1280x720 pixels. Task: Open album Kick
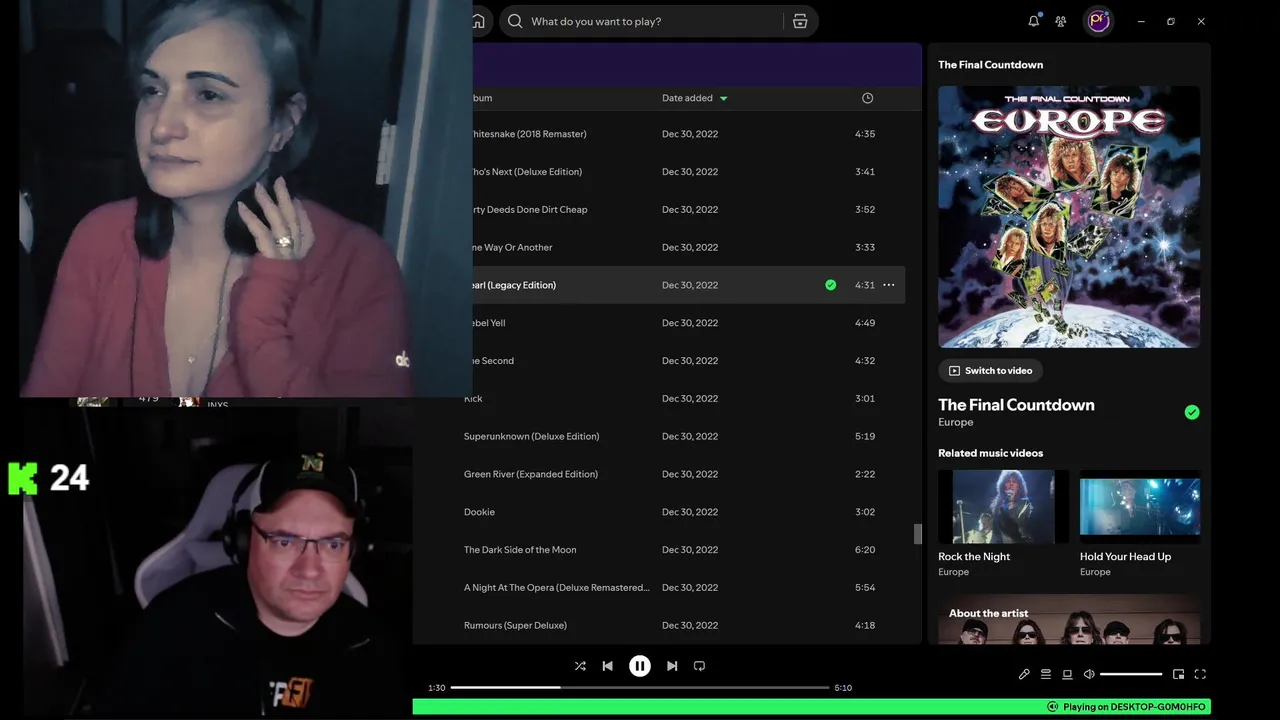[x=473, y=399]
